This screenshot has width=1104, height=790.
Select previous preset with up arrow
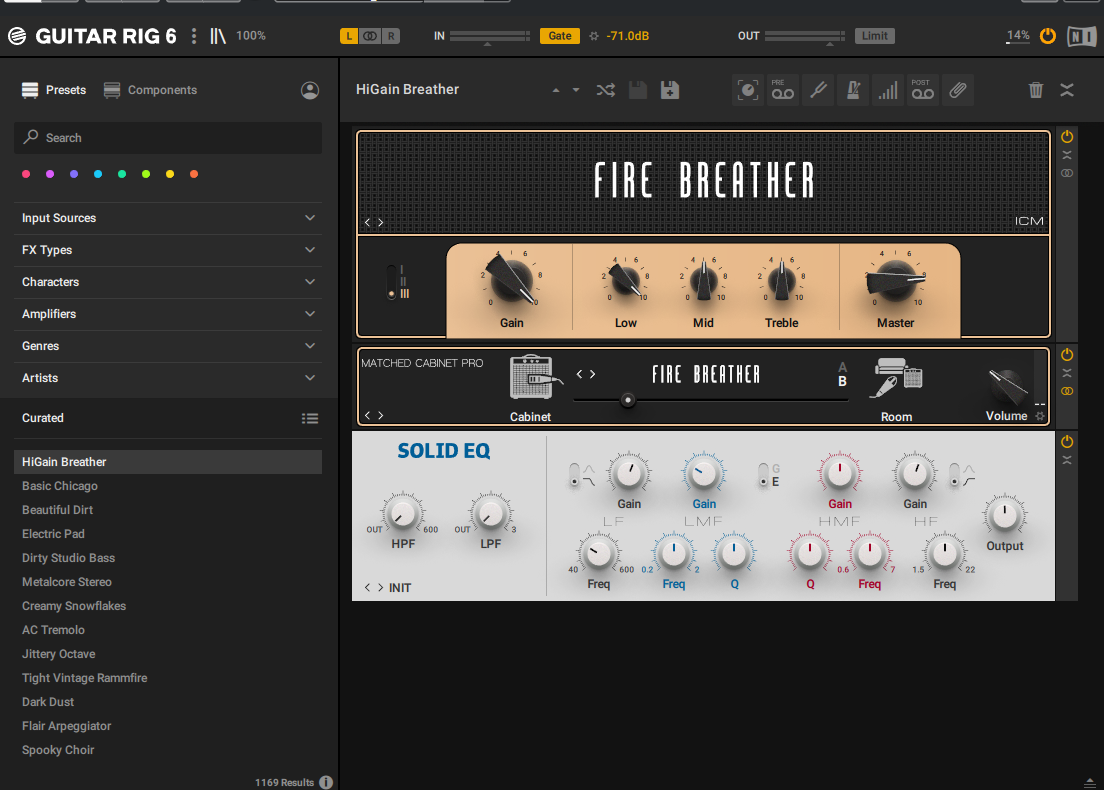(x=556, y=90)
